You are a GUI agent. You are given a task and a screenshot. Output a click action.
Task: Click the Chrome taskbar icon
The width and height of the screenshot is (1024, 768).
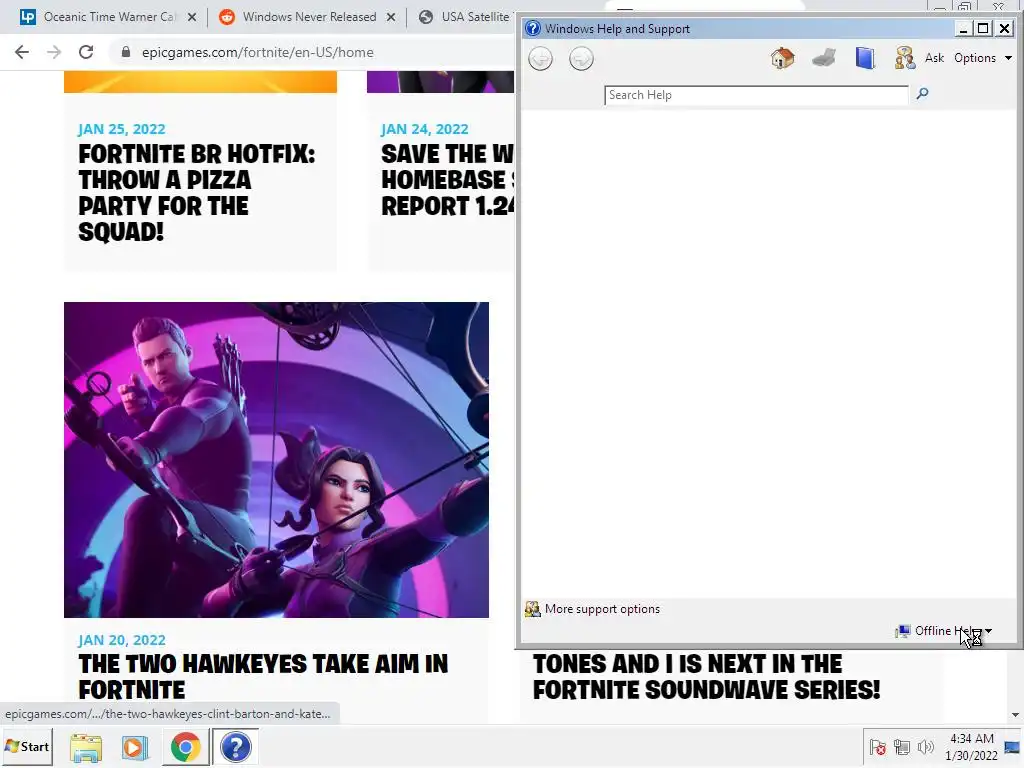click(185, 747)
